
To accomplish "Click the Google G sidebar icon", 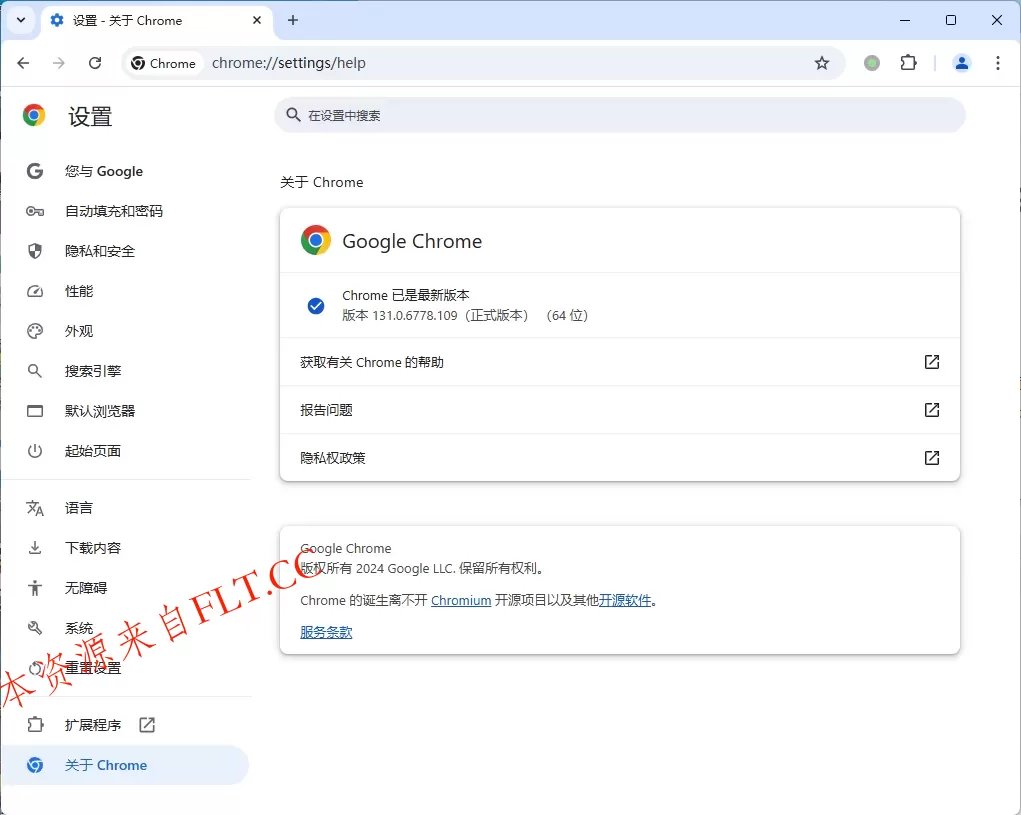I will [35, 171].
